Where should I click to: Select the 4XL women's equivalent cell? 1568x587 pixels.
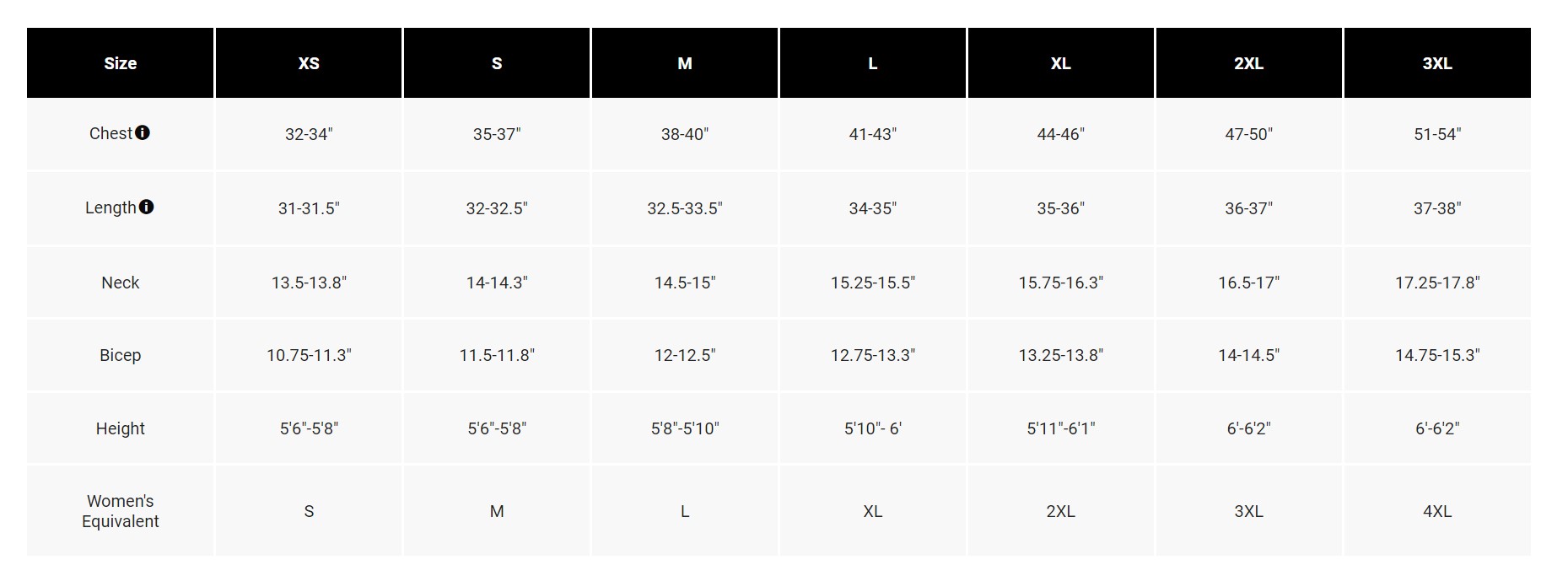1437,511
